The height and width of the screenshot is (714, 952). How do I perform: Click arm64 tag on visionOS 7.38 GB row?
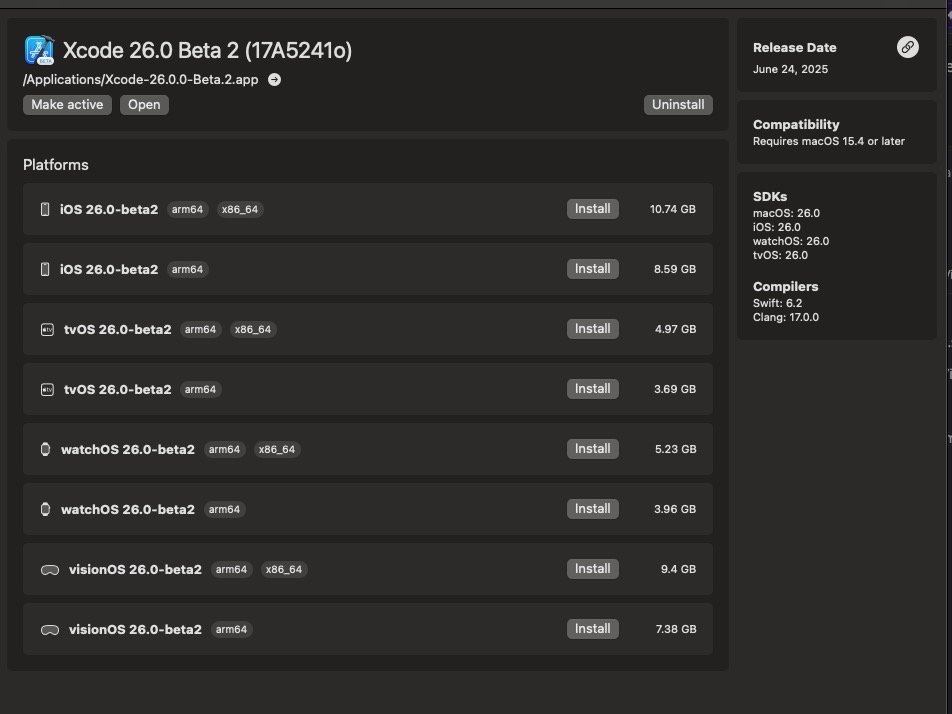point(231,630)
